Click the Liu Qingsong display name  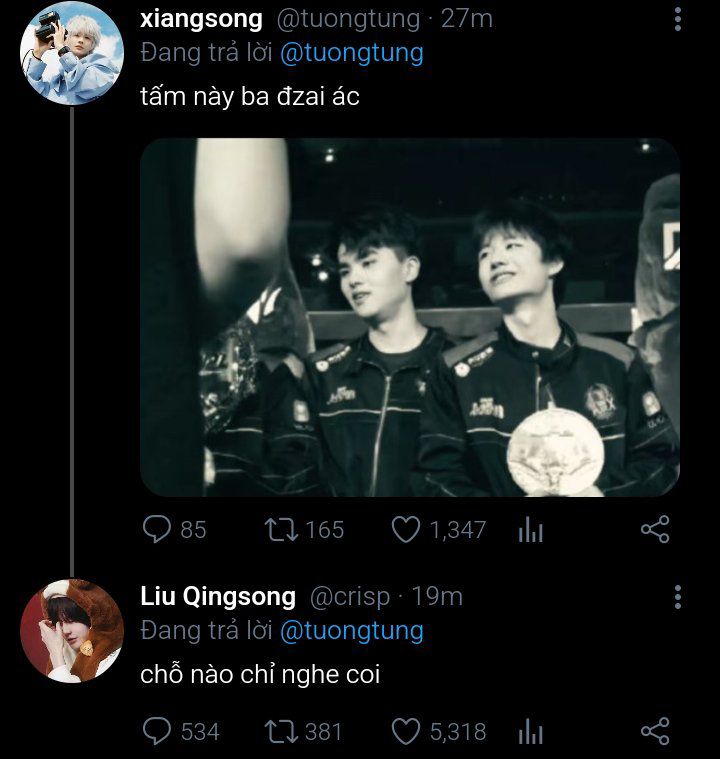[x=218, y=597]
